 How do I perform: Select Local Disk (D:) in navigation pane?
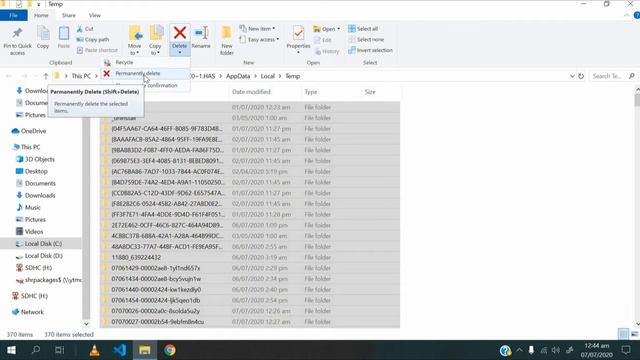point(44,256)
